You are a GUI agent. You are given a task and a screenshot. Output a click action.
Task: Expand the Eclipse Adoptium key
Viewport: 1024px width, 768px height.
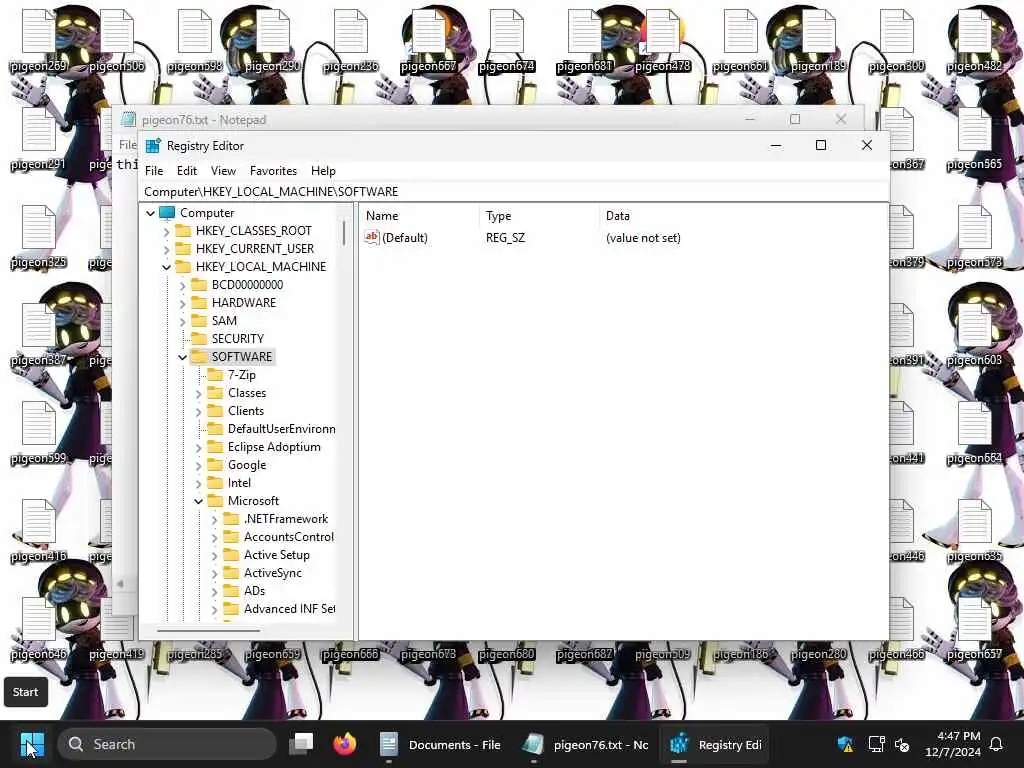pos(199,447)
